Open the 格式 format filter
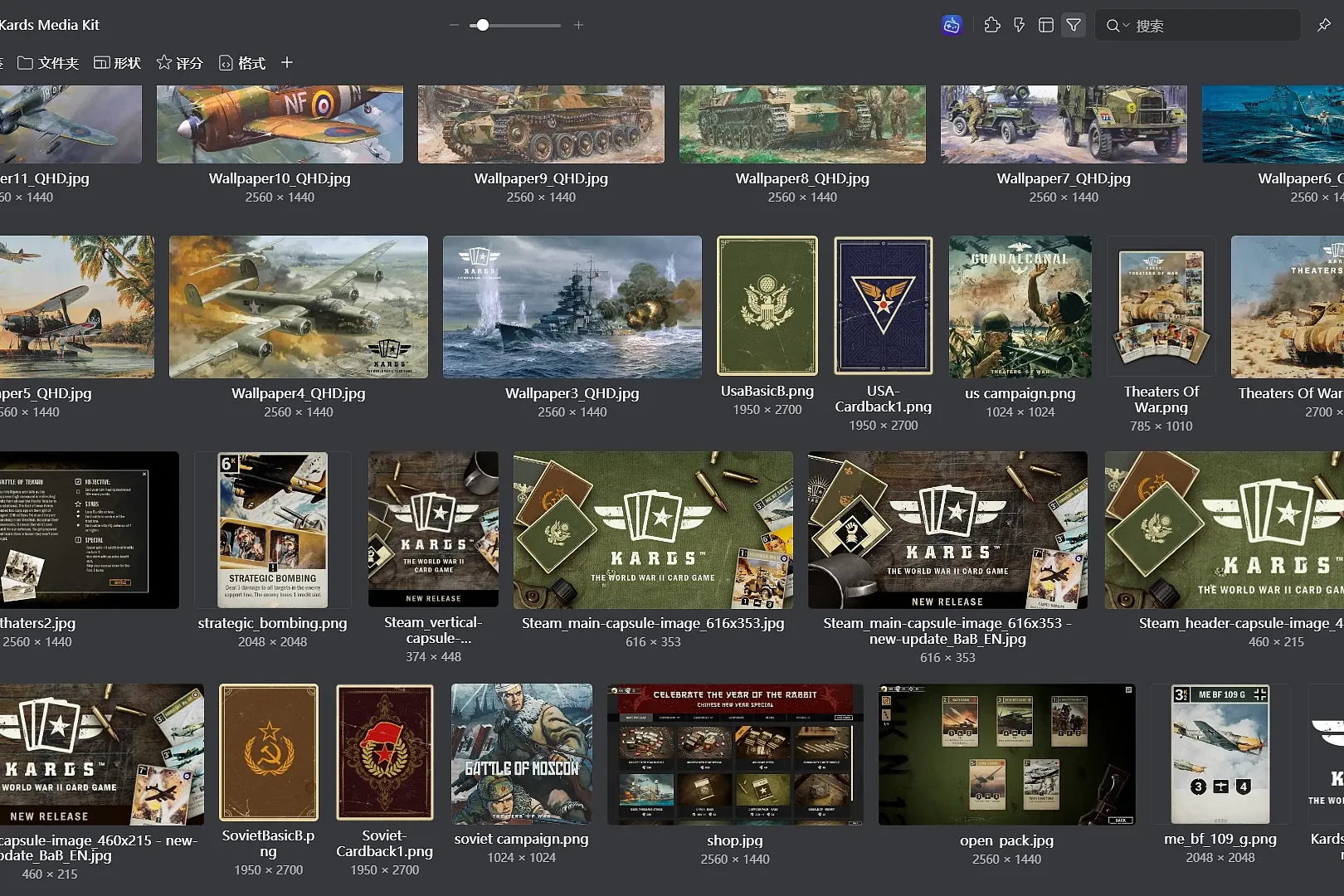This screenshot has width=1344, height=896. coord(242,63)
